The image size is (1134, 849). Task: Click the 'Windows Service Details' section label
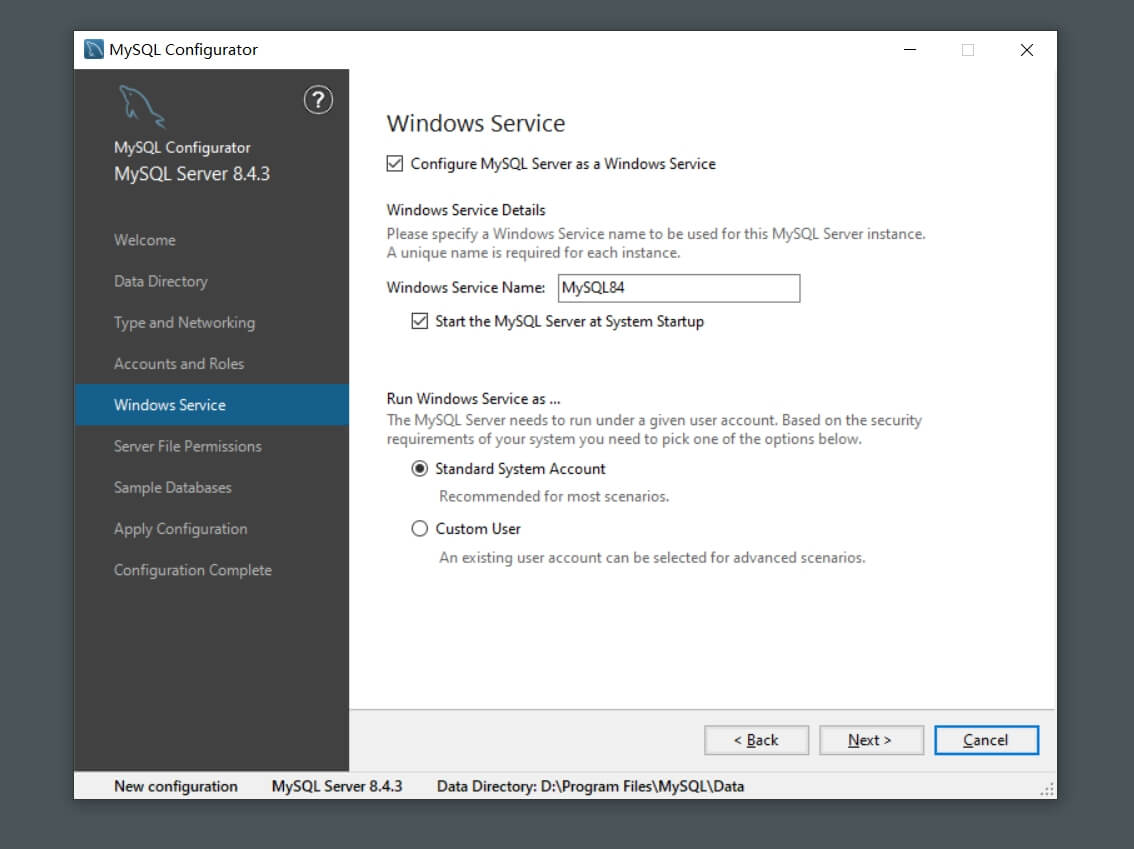(x=466, y=210)
